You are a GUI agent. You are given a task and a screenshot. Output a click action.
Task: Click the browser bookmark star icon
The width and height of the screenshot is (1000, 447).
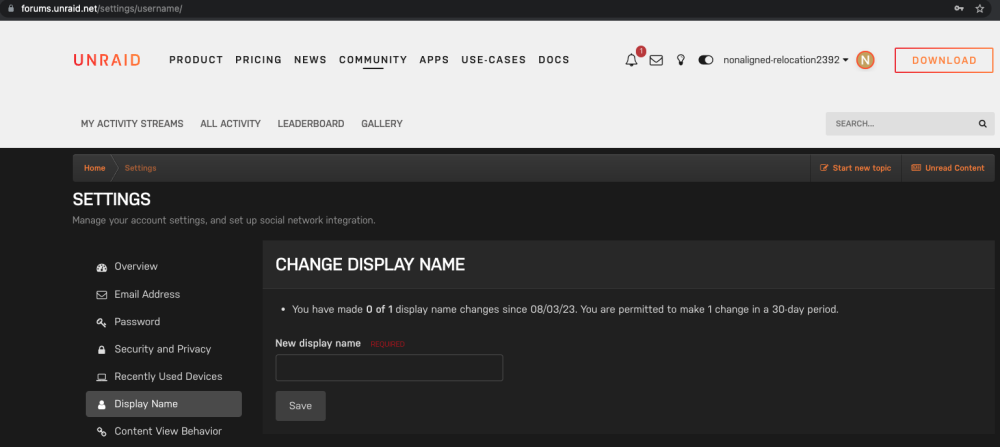point(980,8)
